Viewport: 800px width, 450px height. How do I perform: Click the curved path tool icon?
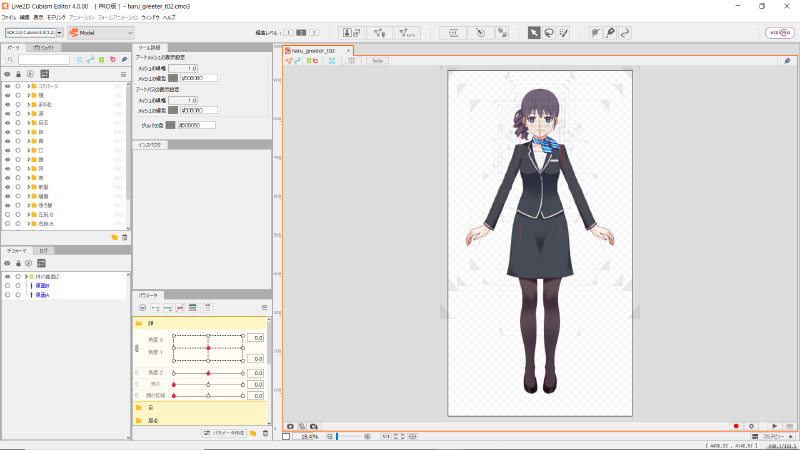(625, 33)
